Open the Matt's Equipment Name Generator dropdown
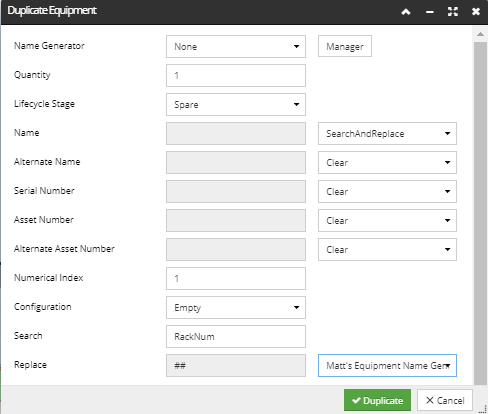This screenshot has height=414, width=488. click(x=387, y=366)
